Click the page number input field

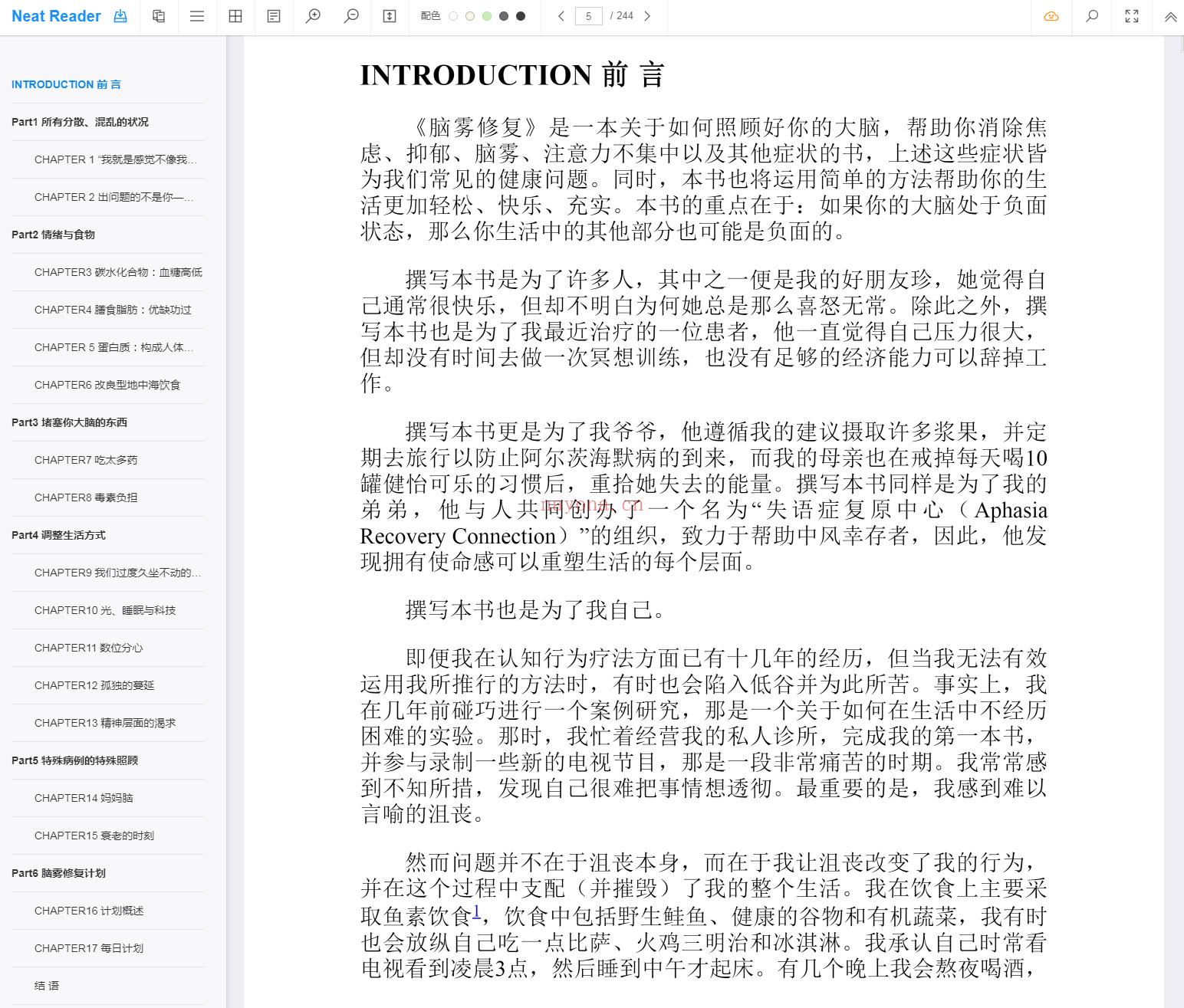point(589,16)
